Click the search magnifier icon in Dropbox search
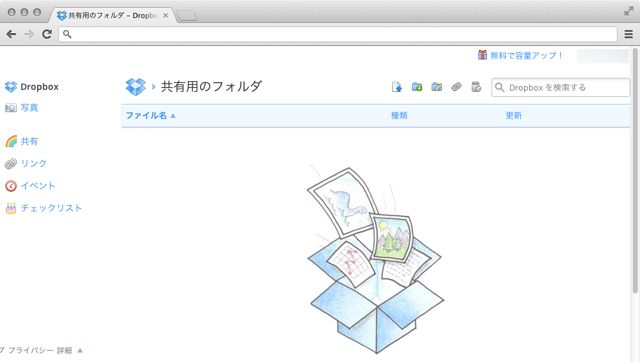640x363 pixels. pos(500,87)
